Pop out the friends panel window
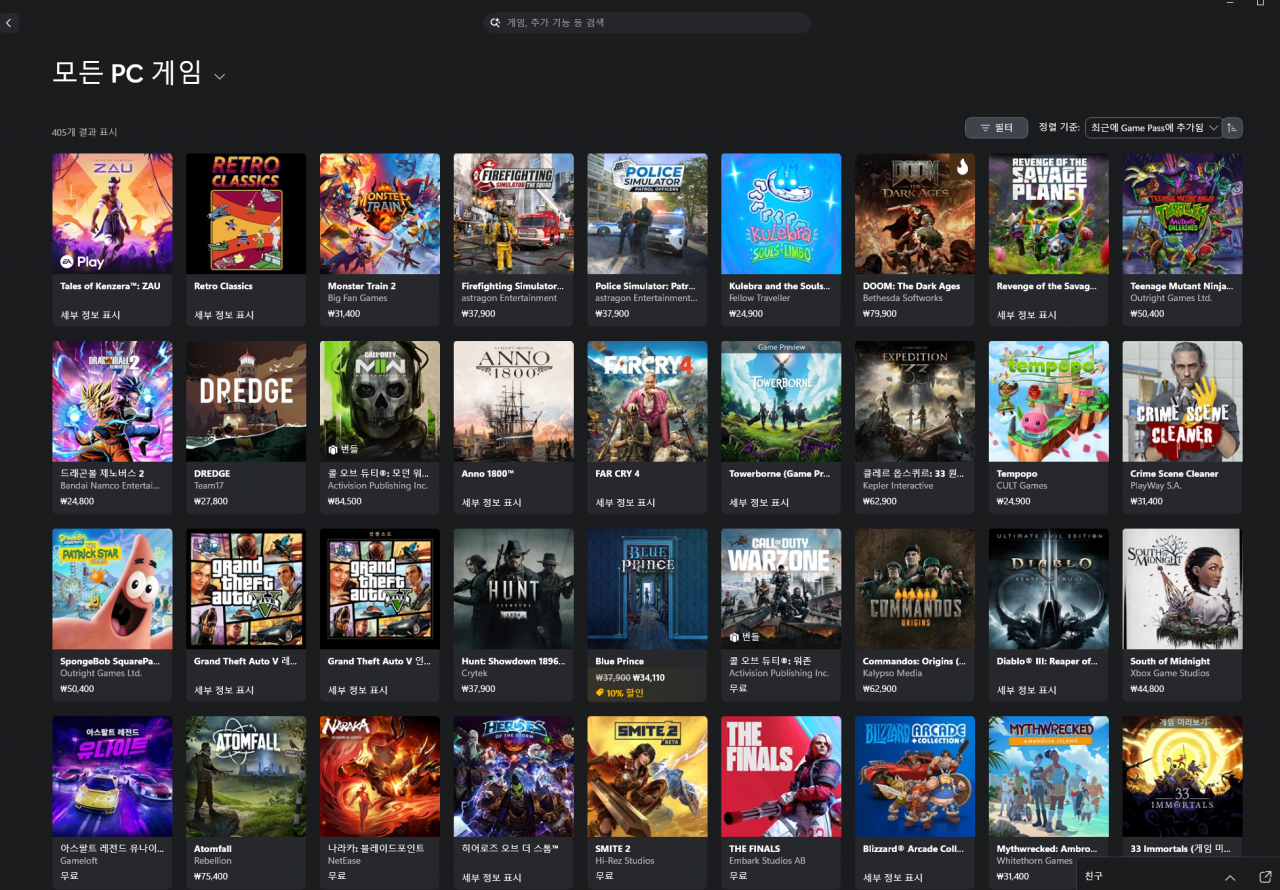This screenshot has width=1280, height=890. [x=1265, y=876]
